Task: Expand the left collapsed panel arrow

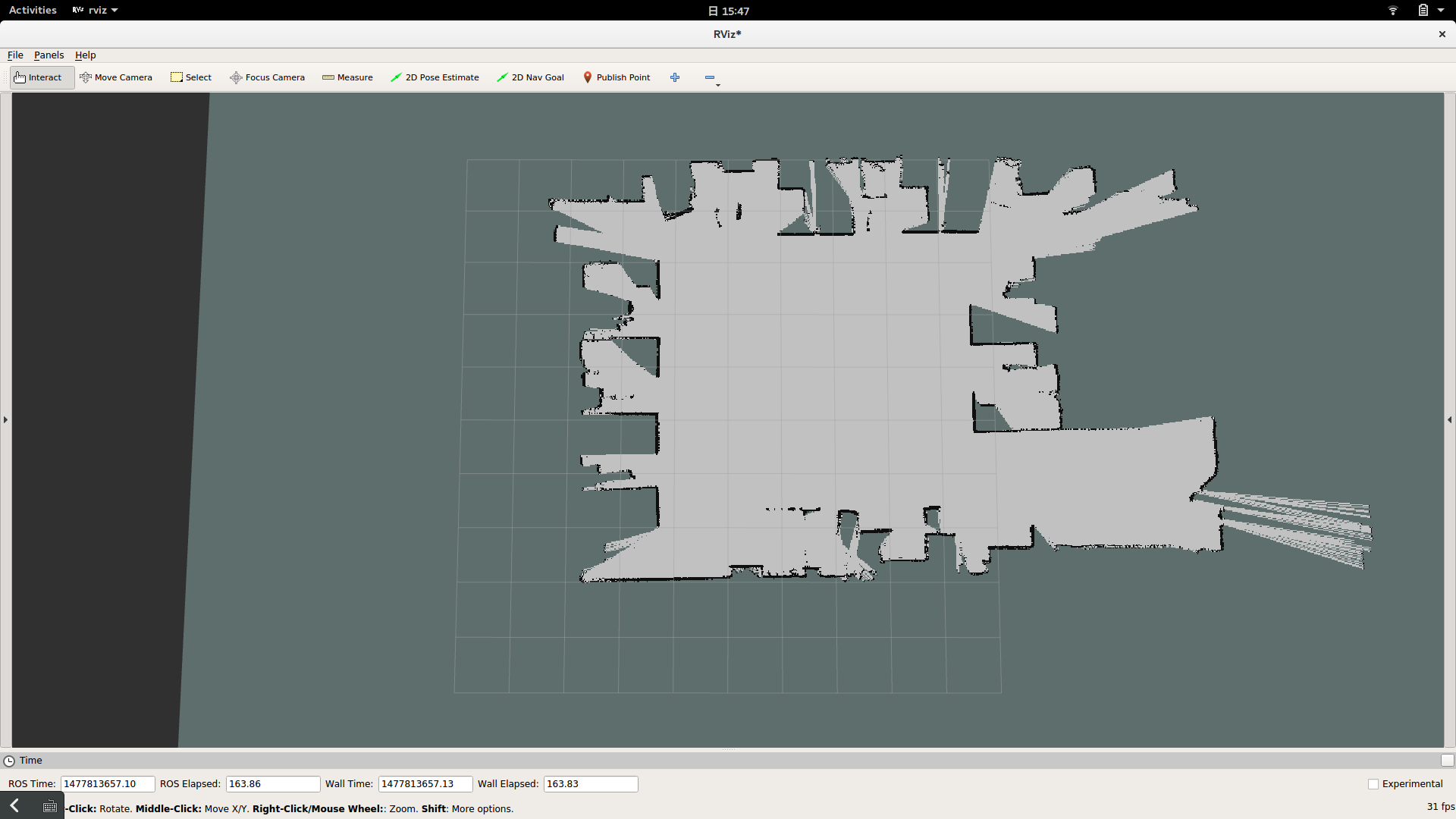Action: [5, 419]
